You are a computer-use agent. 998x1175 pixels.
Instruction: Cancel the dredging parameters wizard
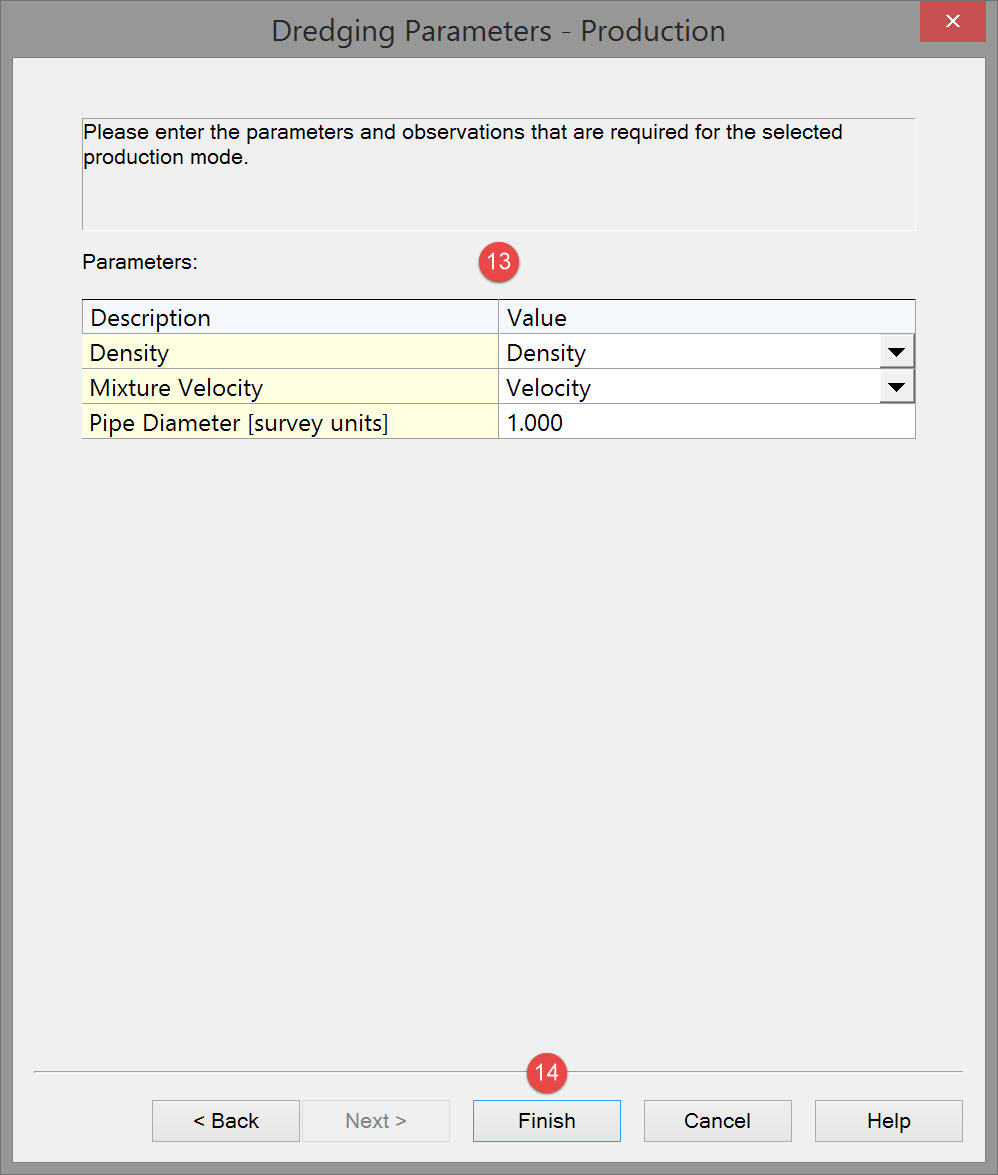point(717,1121)
